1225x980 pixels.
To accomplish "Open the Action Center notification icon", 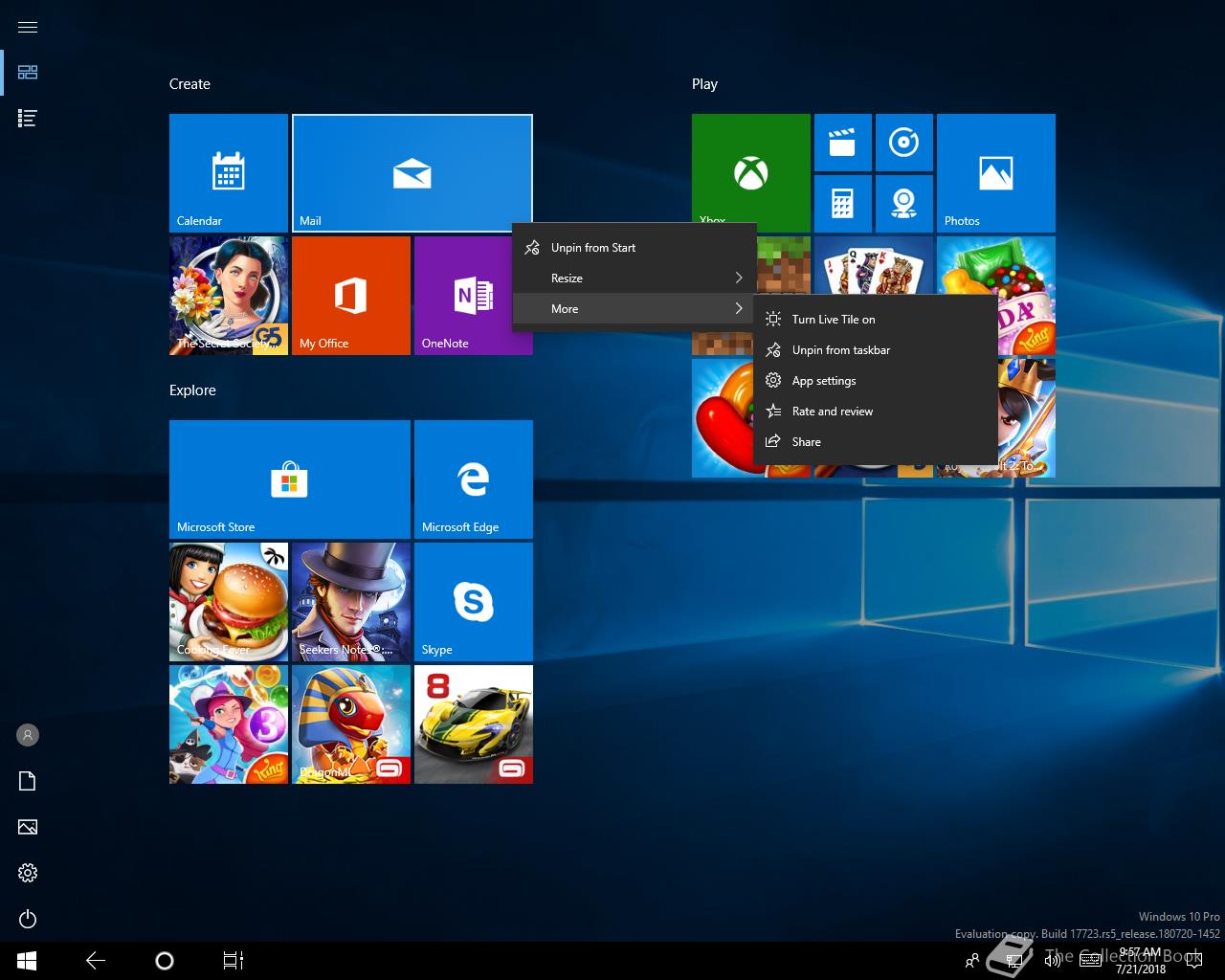I will 1194,959.
